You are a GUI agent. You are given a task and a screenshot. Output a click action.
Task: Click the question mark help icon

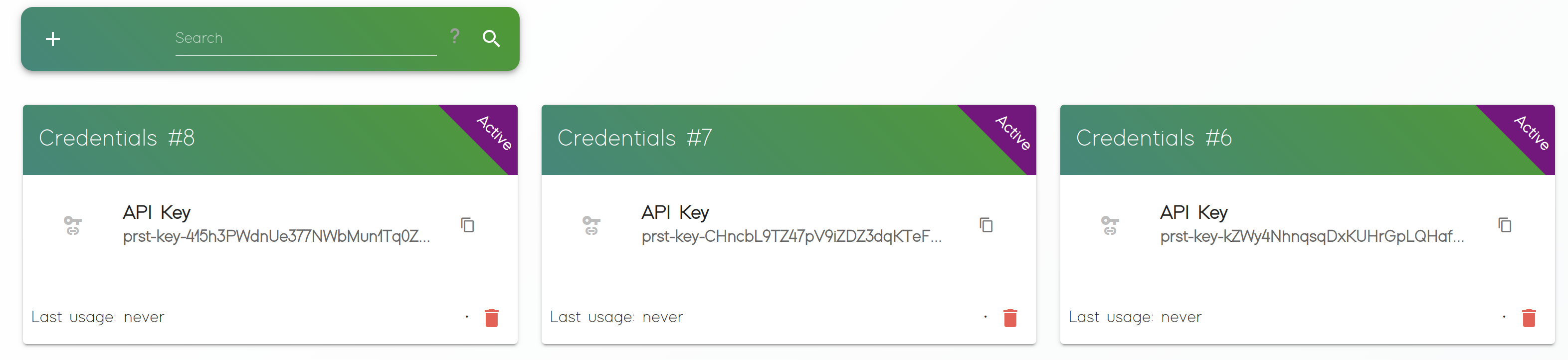pyautogui.click(x=455, y=36)
